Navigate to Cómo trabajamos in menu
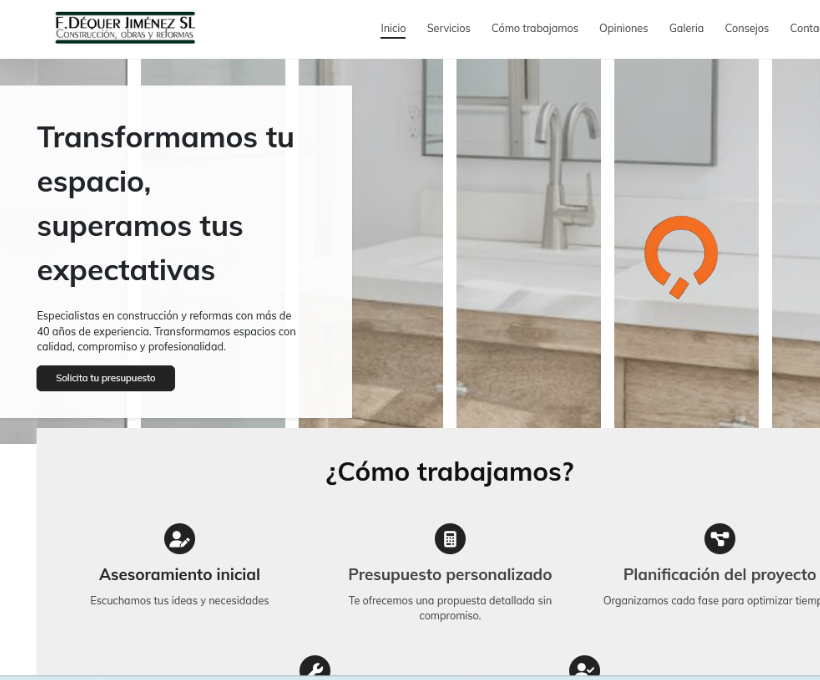Viewport: 820px width, 680px height. click(x=534, y=28)
